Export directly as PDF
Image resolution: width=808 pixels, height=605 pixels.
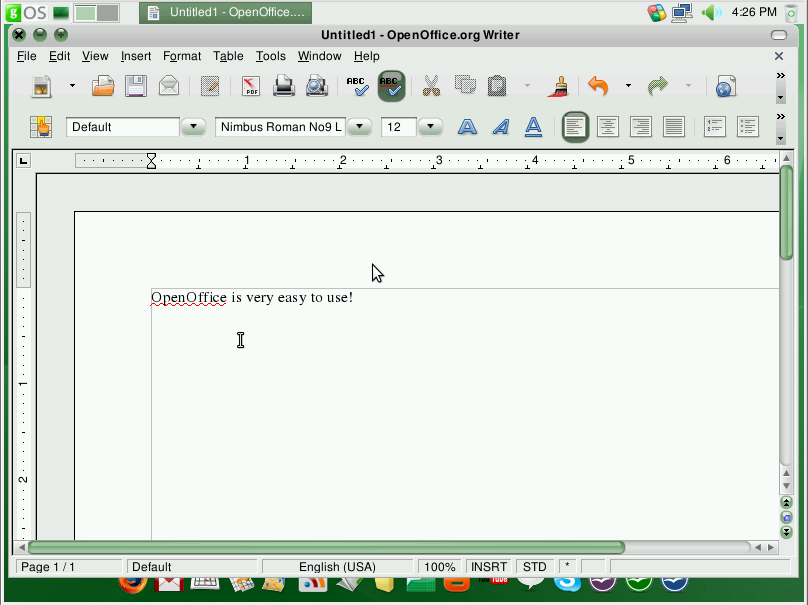pos(251,86)
